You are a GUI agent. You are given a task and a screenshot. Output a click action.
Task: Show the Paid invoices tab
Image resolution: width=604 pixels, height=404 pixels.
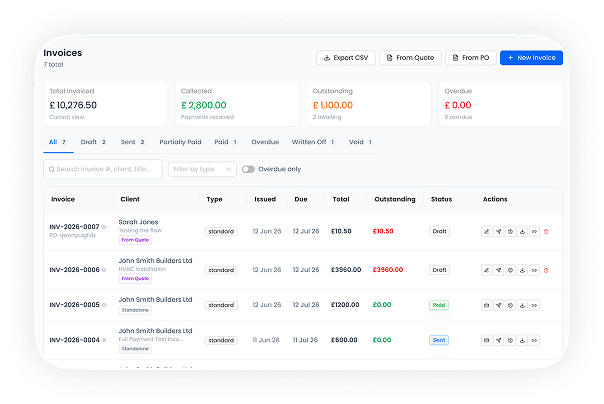tap(226, 142)
